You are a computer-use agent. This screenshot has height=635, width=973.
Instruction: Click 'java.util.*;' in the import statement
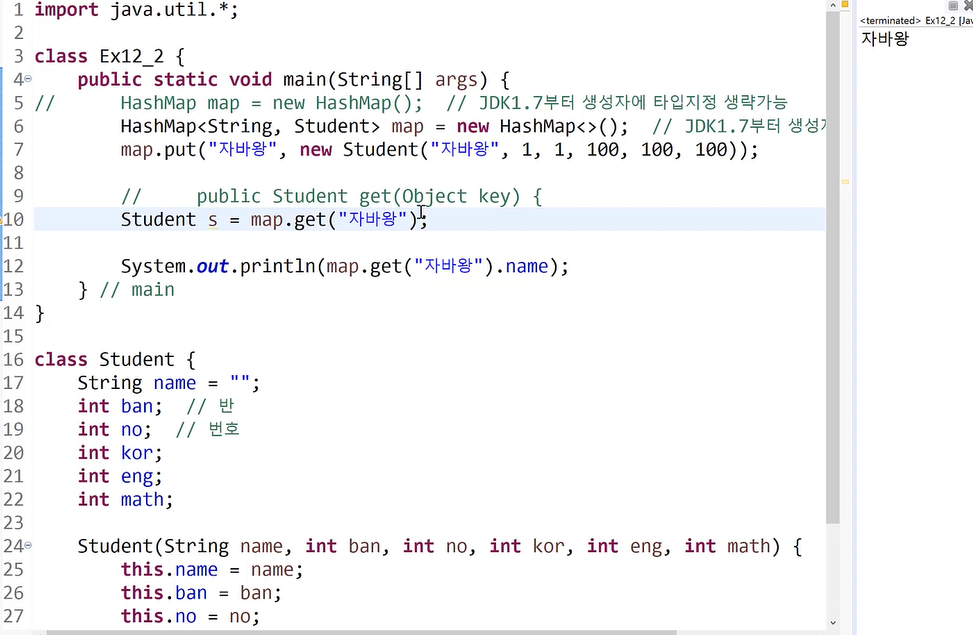point(174,10)
